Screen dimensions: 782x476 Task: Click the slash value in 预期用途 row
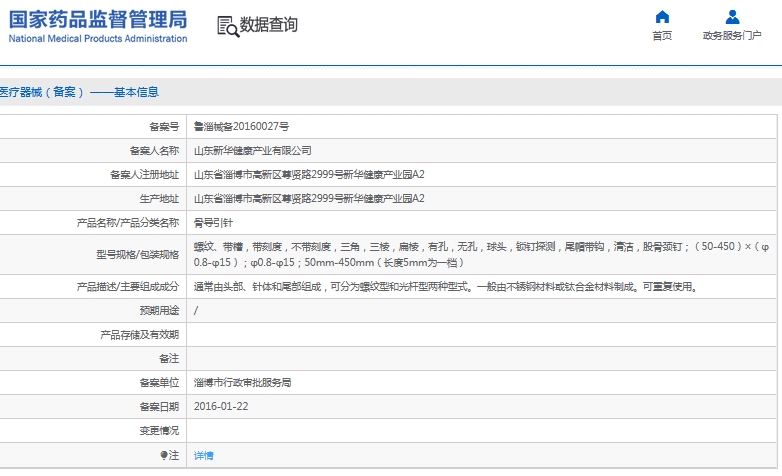196,310
